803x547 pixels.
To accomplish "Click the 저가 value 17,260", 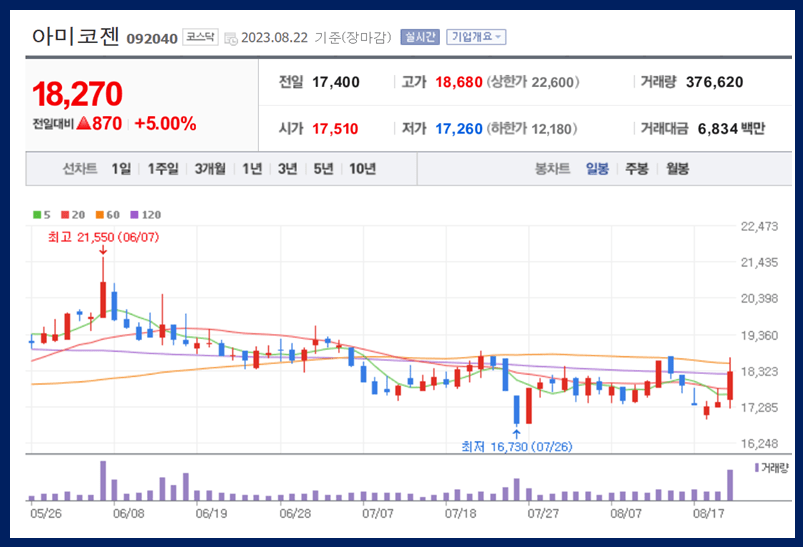I will point(459,129).
